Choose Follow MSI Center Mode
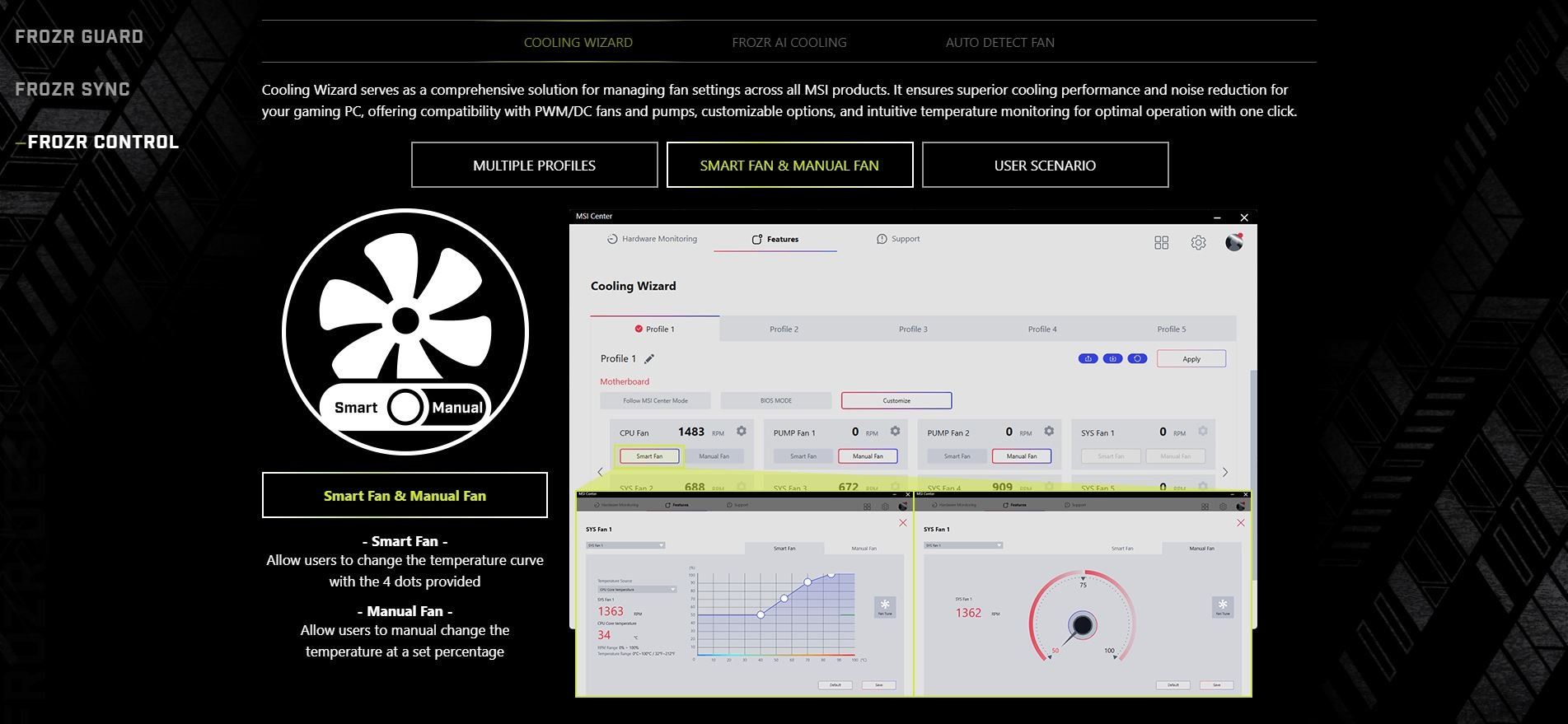This screenshot has height=724, width=1568. 655,400
